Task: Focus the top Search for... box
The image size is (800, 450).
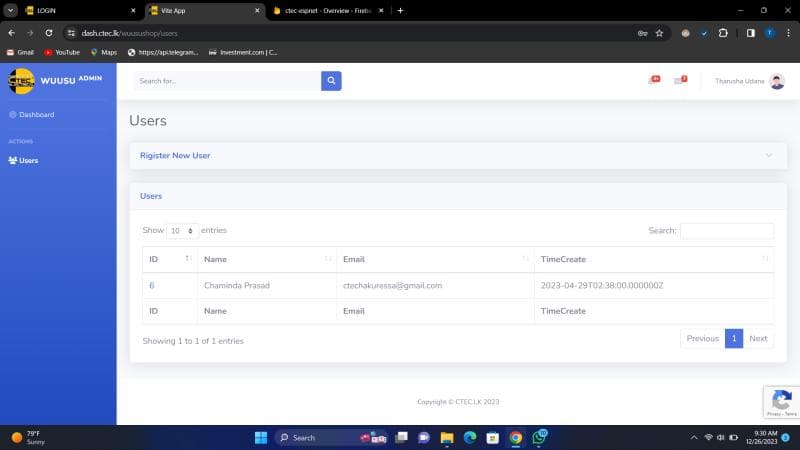Action: [227, 81]
